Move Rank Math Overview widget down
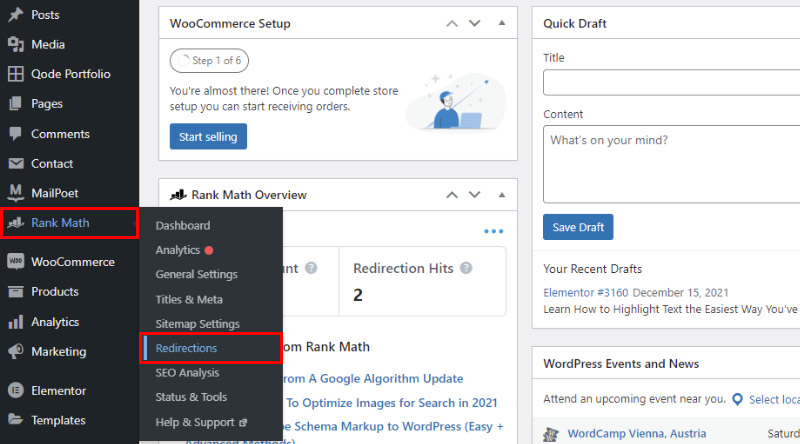The height and width of the screenshot is (444, 800). click(474, 195)
